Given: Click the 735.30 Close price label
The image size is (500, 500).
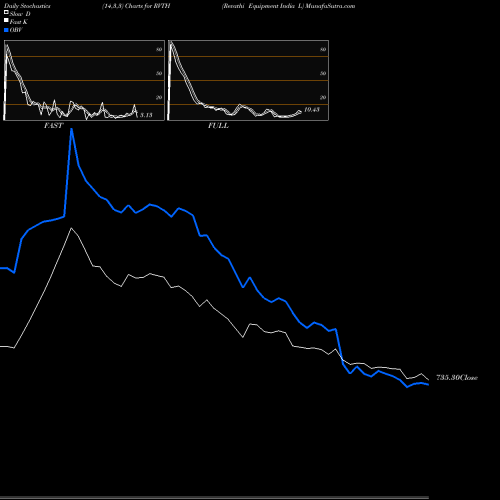Looking at the screenshot, I should (x=457, y=377).
